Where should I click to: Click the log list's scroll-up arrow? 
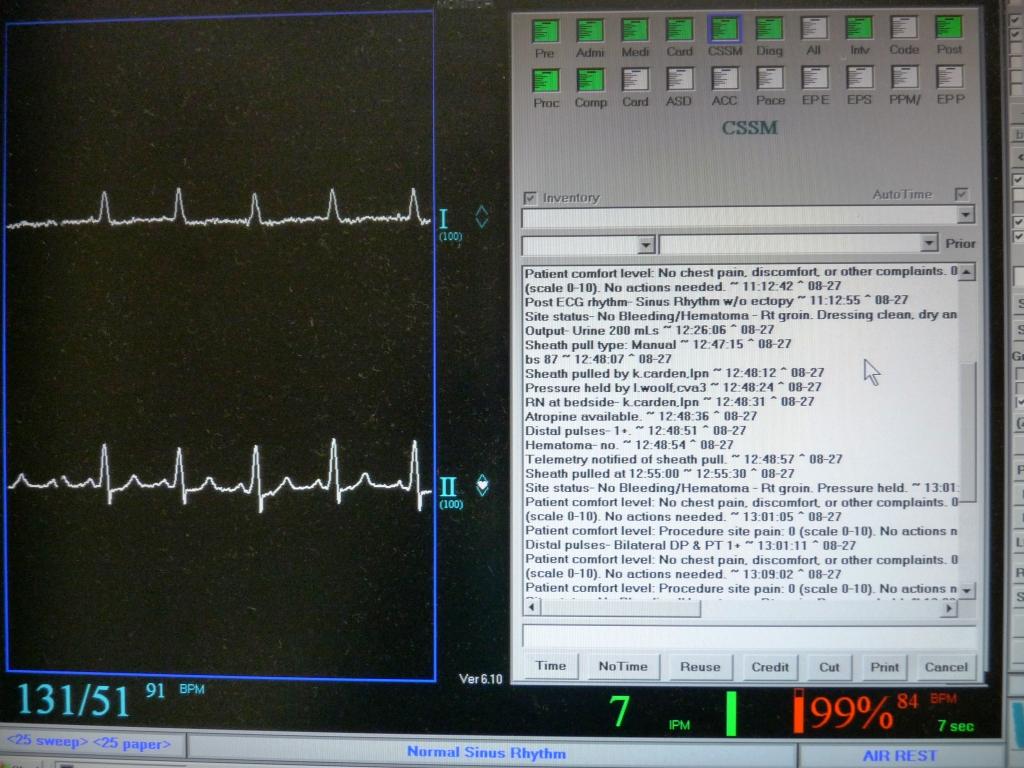pyautogui.click(x=967, y=272)
